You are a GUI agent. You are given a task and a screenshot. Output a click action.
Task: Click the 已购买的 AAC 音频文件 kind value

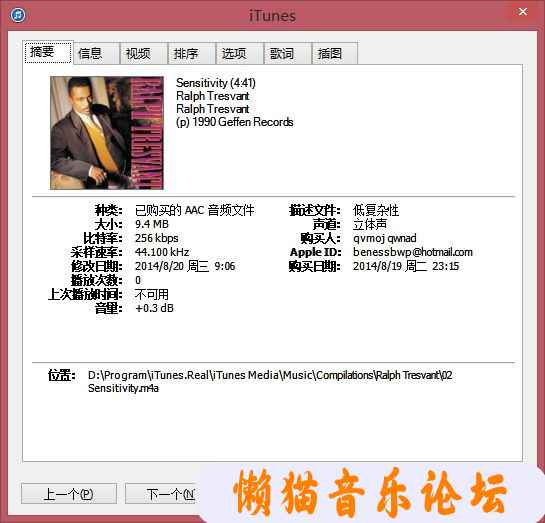click(x=194, y=210)
